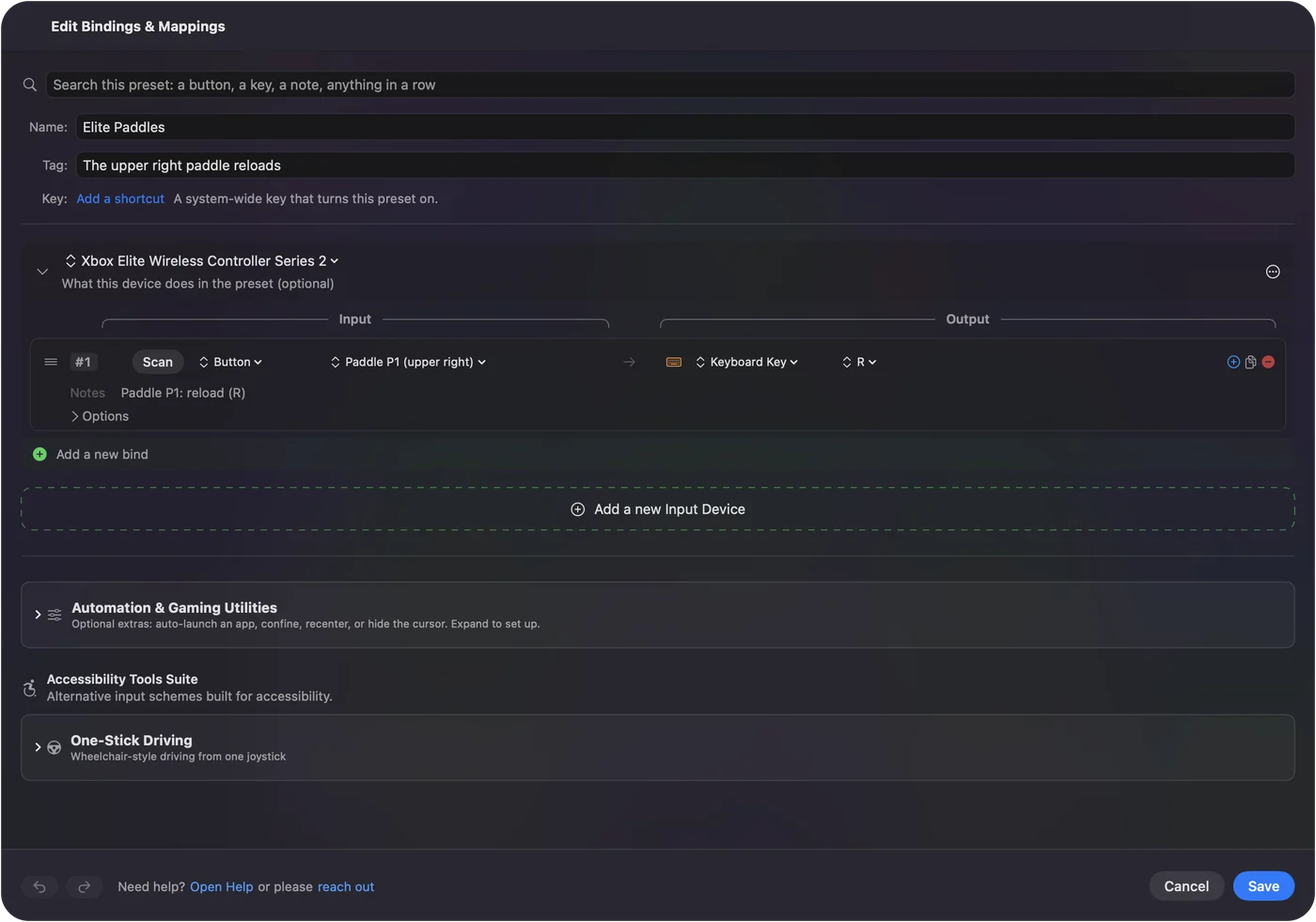The height and width of the screenshot is (922, 1316).
Task: Expand the Options disclosure for bind #1
Action: 100,416
